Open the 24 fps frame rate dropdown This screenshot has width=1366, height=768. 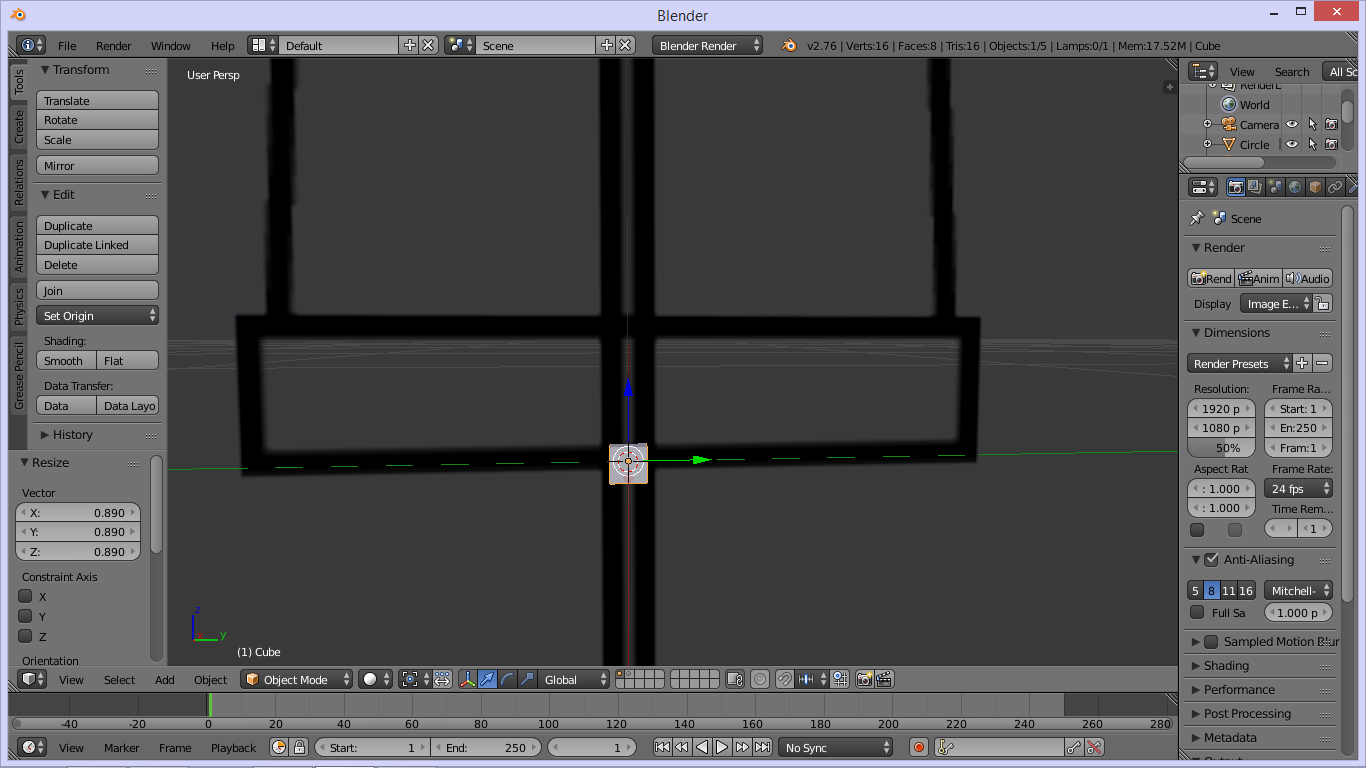pos(1299,488)
